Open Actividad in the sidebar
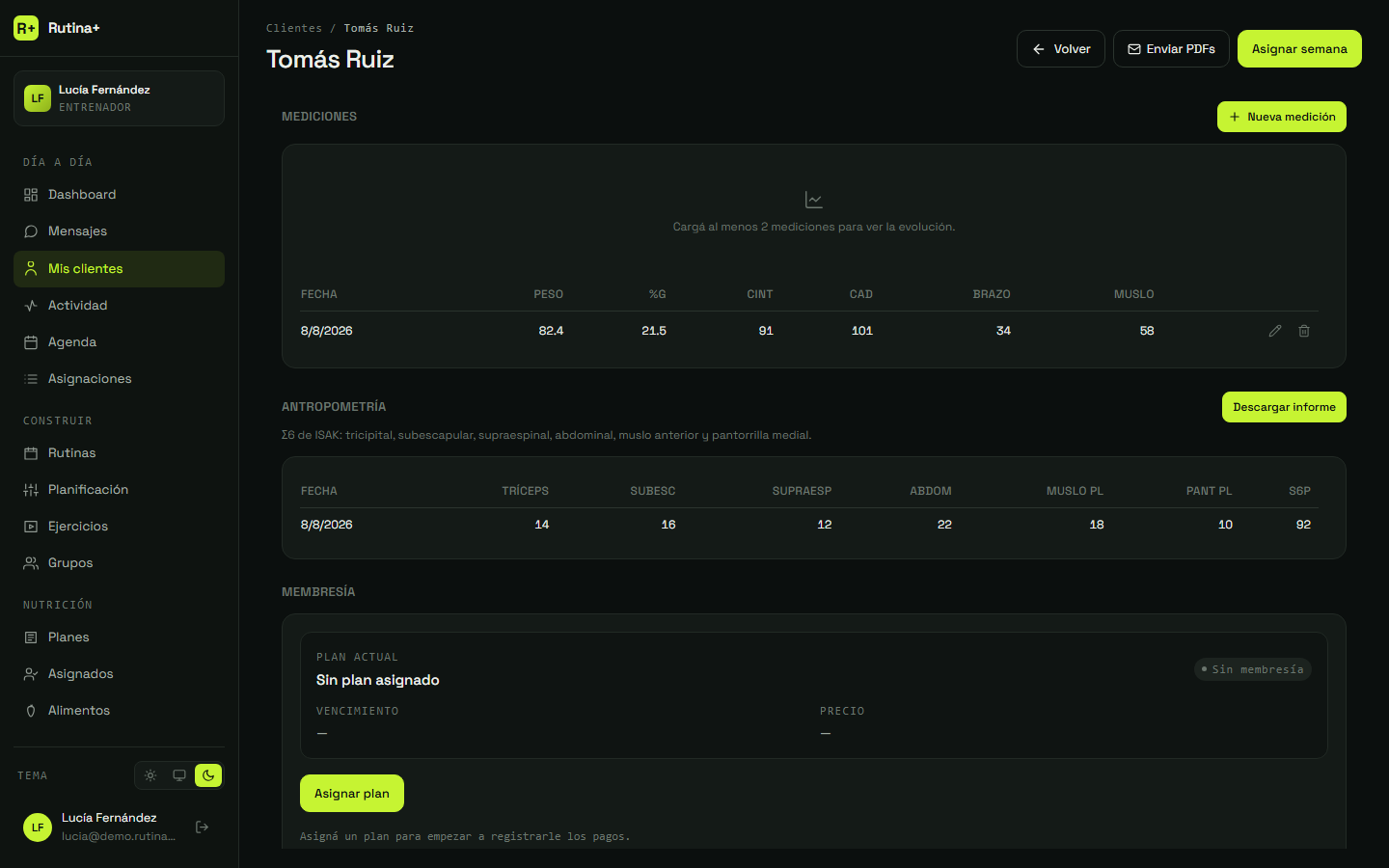The width and height of the screenshot is (1389, 868). [x=119, y=306]
